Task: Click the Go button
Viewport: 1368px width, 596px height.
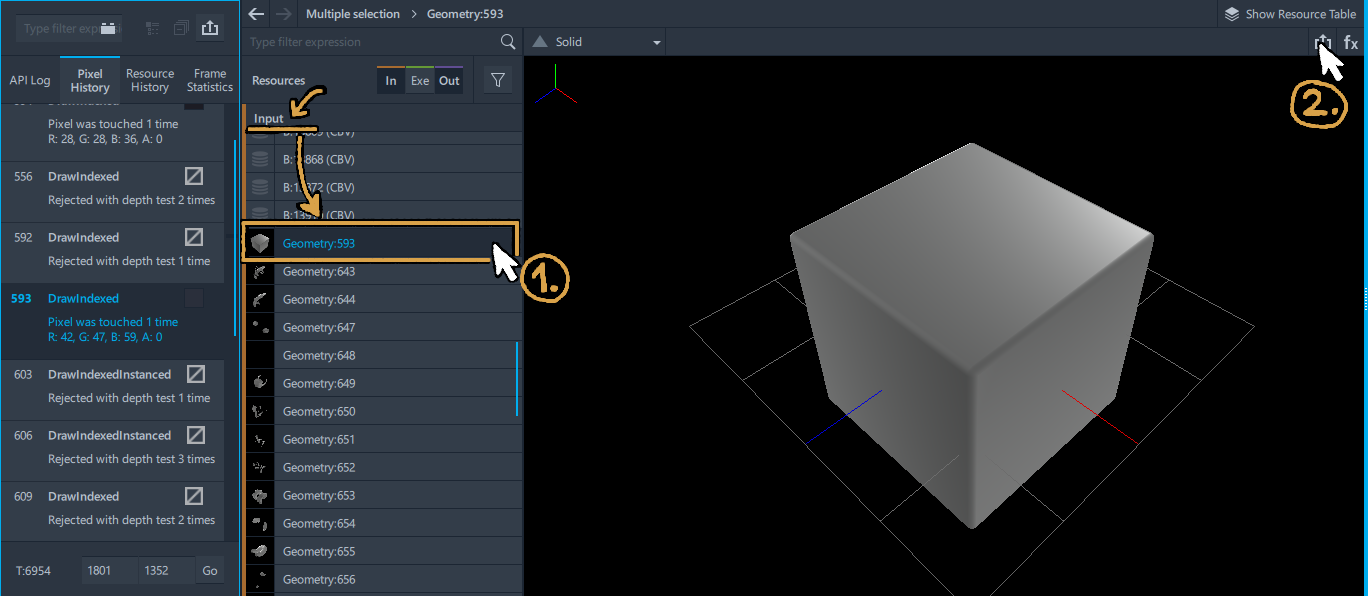Action: [210, 571]
